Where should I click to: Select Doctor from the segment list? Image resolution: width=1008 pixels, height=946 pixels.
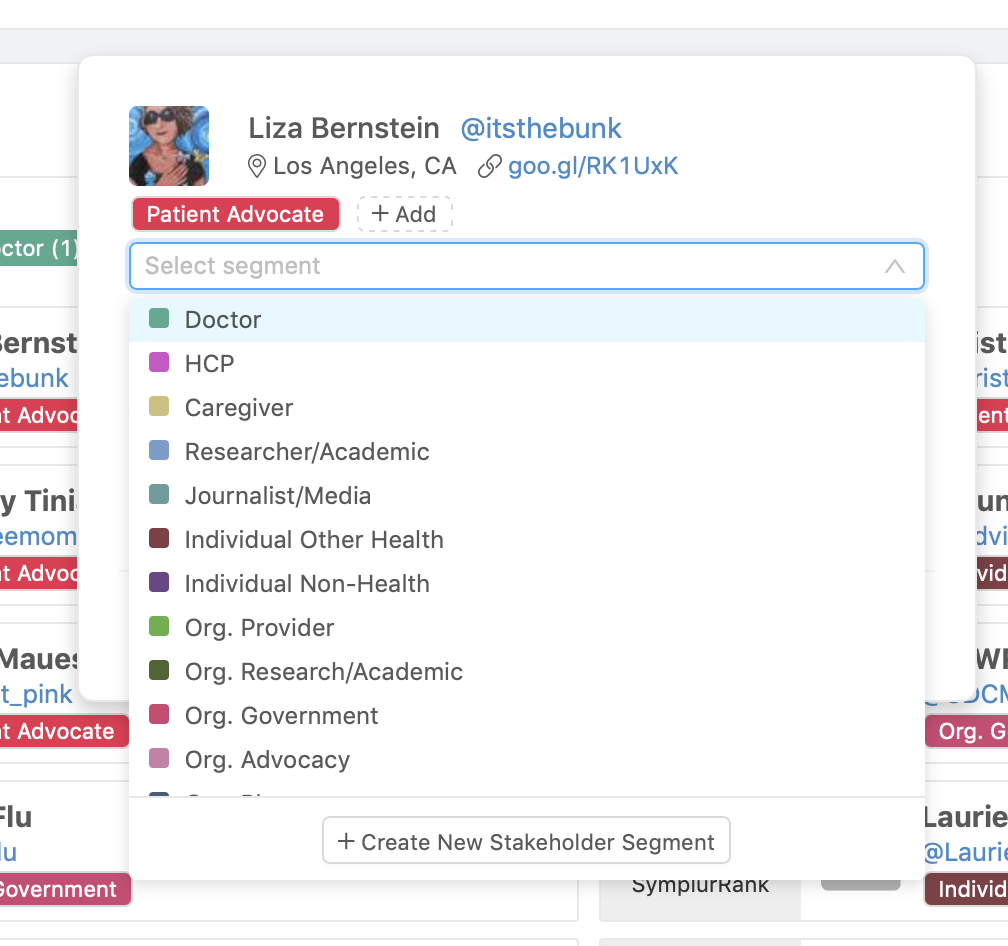(526, 320)
